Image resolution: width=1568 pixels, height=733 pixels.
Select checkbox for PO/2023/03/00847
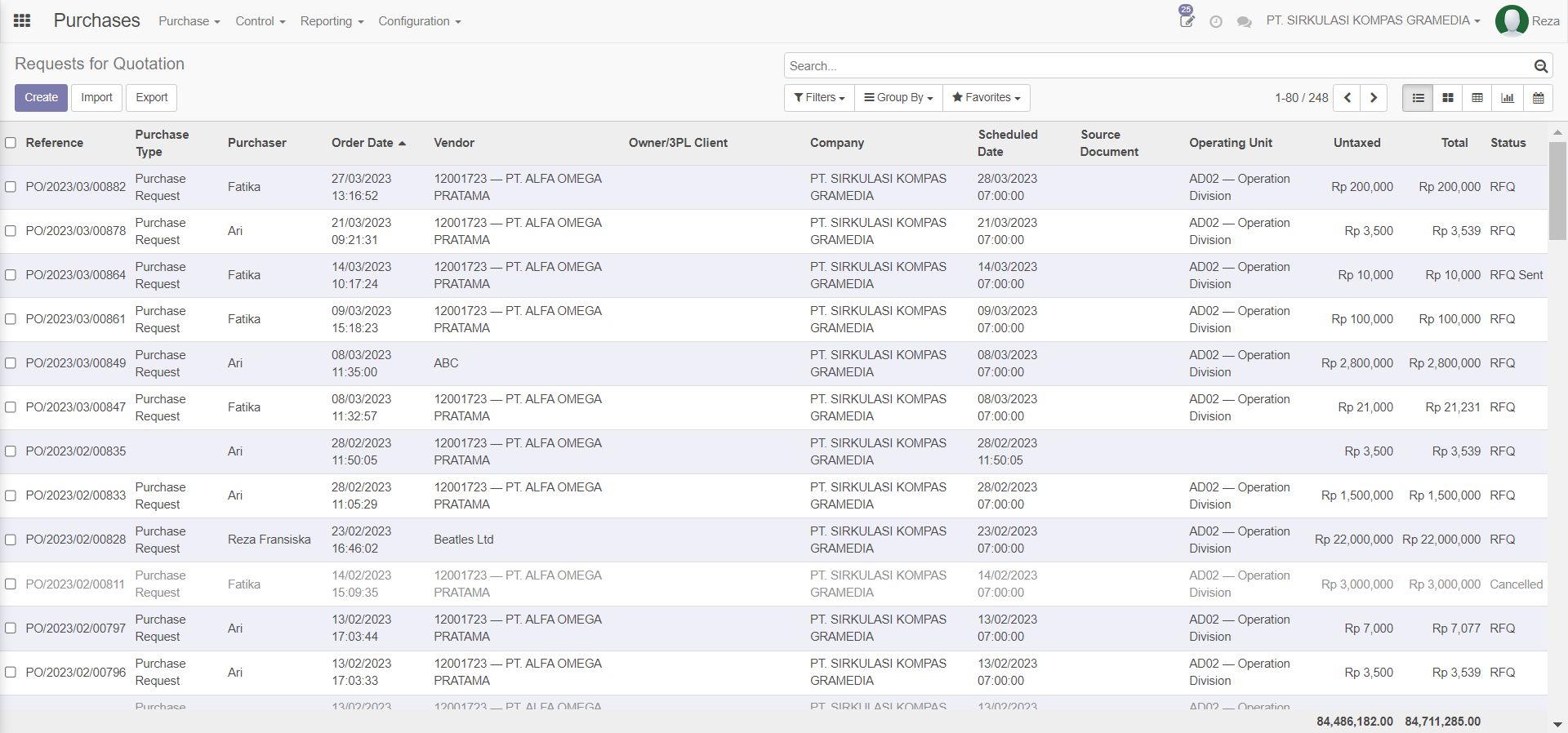coord(11,407)
